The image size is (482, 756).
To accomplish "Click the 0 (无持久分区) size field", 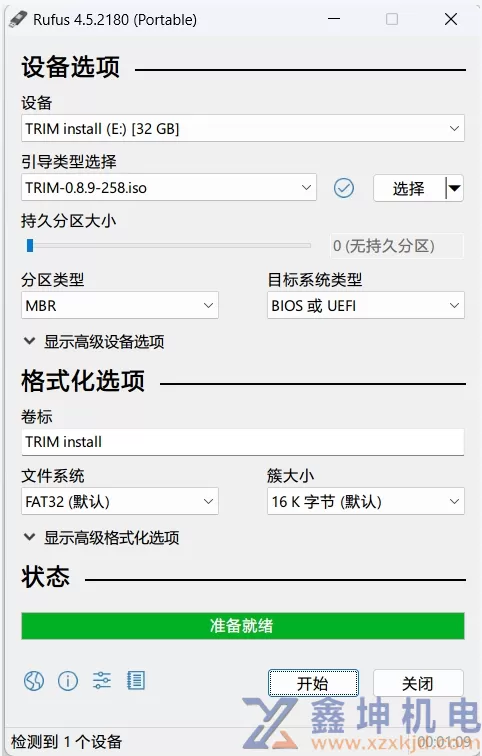I will [x=397, y=246].
